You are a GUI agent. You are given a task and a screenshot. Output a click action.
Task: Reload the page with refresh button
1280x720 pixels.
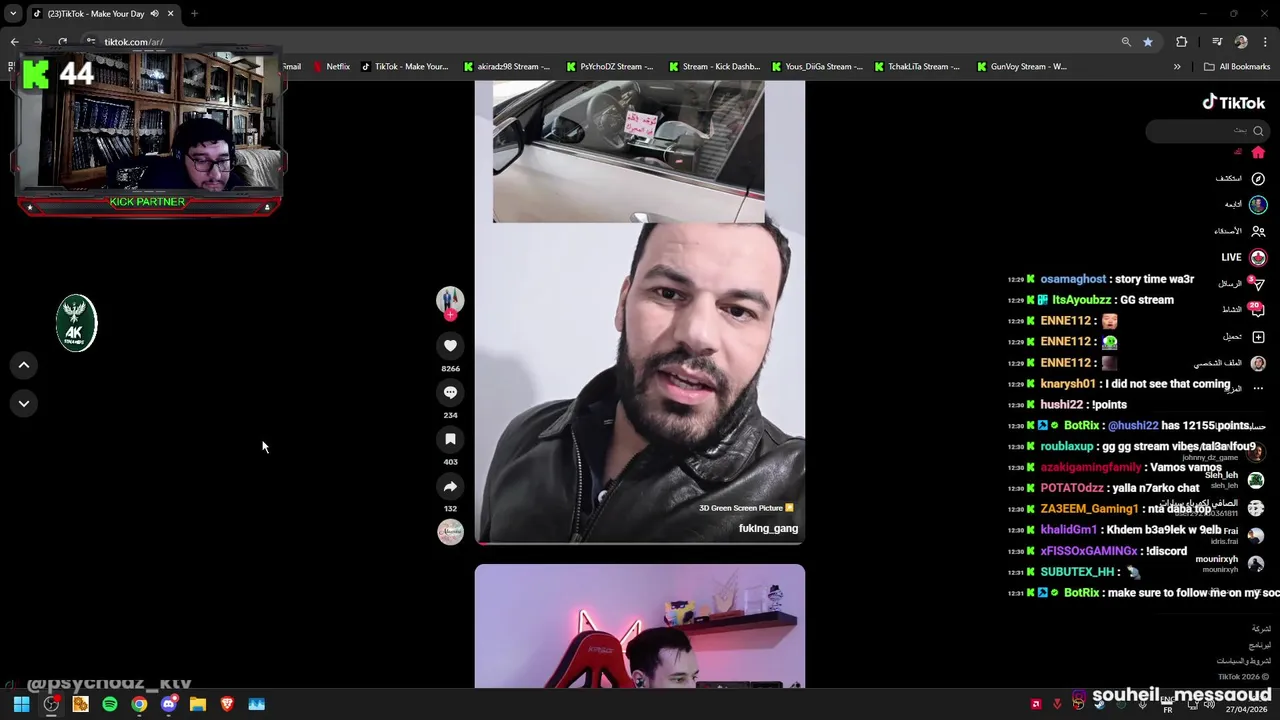click(x=62, y=42)
